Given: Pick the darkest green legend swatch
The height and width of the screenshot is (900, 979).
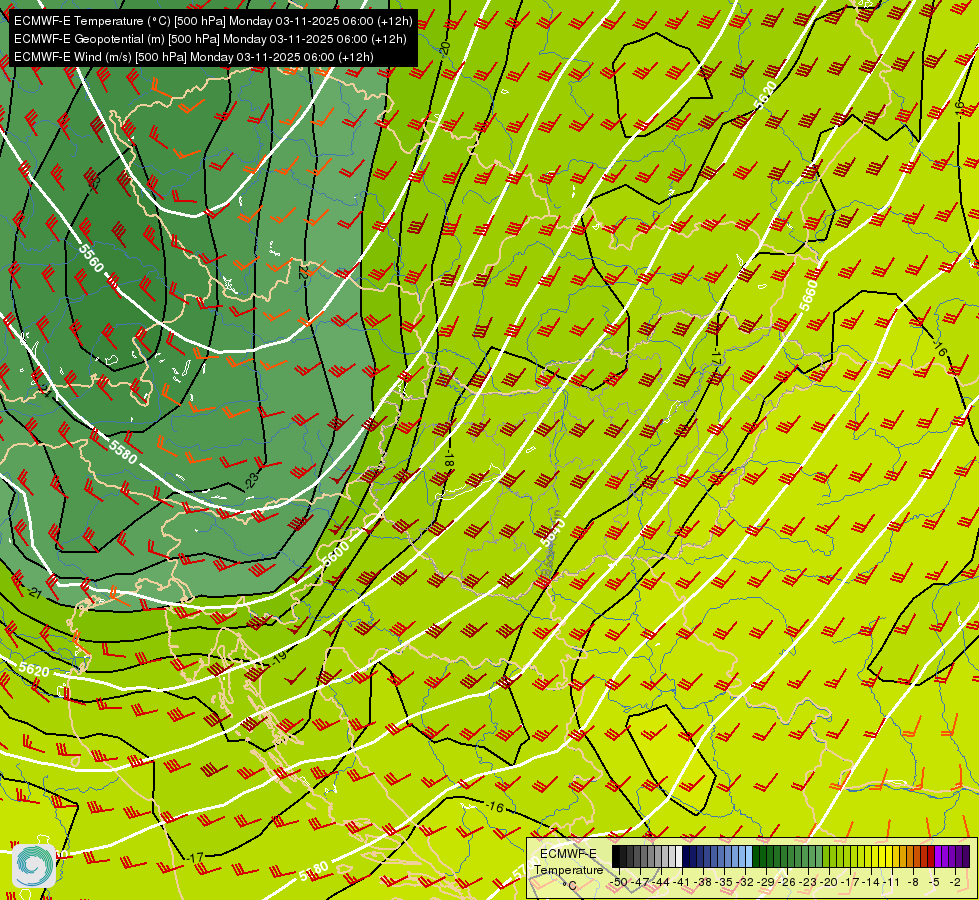Looking at the screenshot, I should tap(756, 856).
